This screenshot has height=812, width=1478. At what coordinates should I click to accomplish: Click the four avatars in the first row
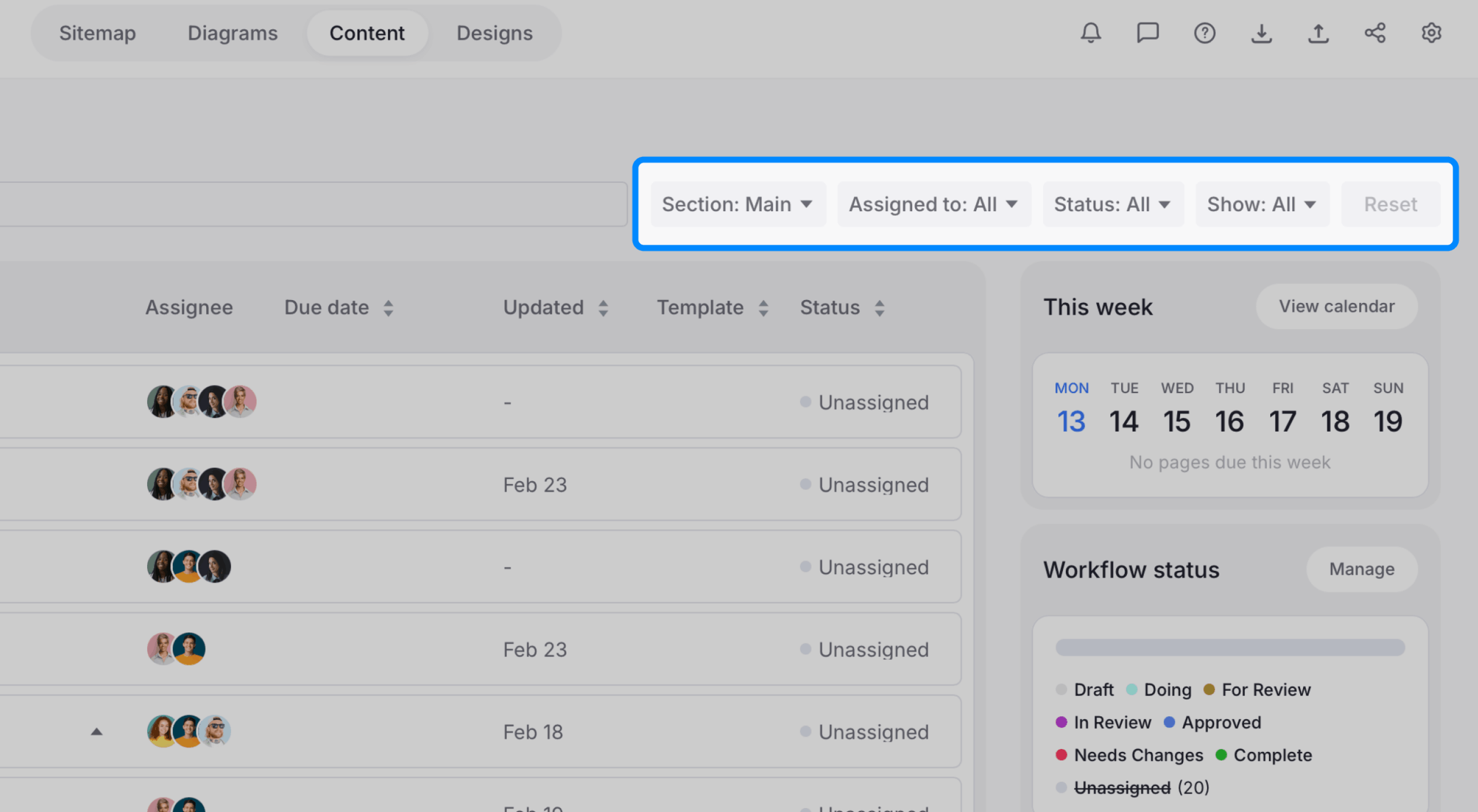click(x=201, y=402)
